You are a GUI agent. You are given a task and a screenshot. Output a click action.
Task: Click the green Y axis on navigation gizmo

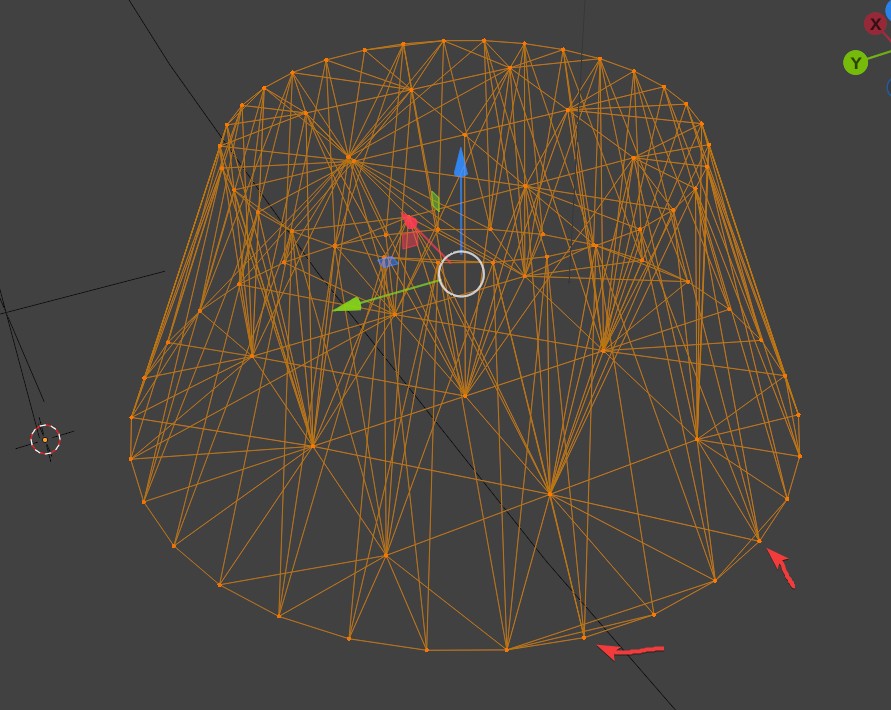[x=856, y=63]
